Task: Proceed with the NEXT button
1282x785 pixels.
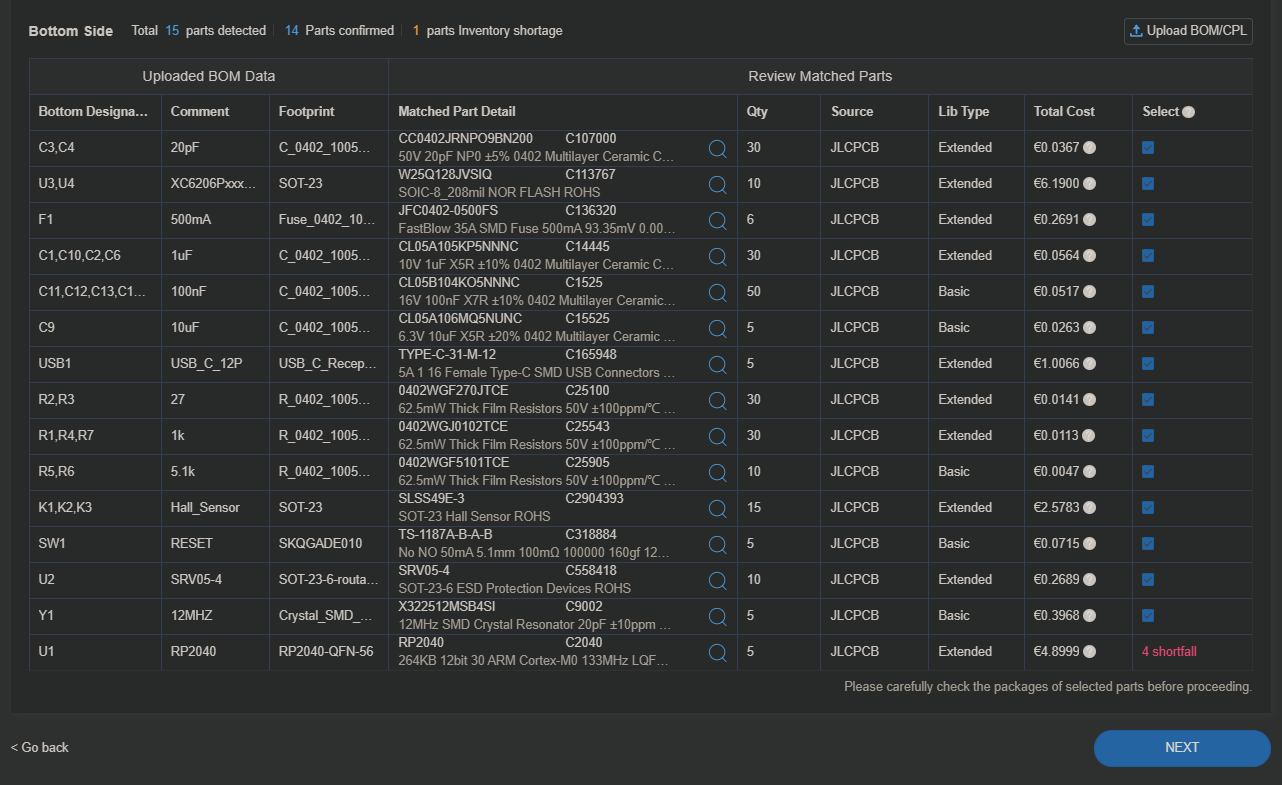Action: (x=1182, y=748)
